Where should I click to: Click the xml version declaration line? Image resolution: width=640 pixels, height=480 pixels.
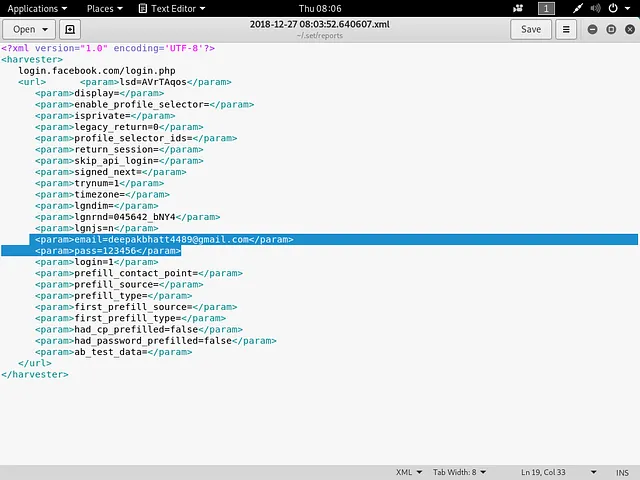[108, 48]
